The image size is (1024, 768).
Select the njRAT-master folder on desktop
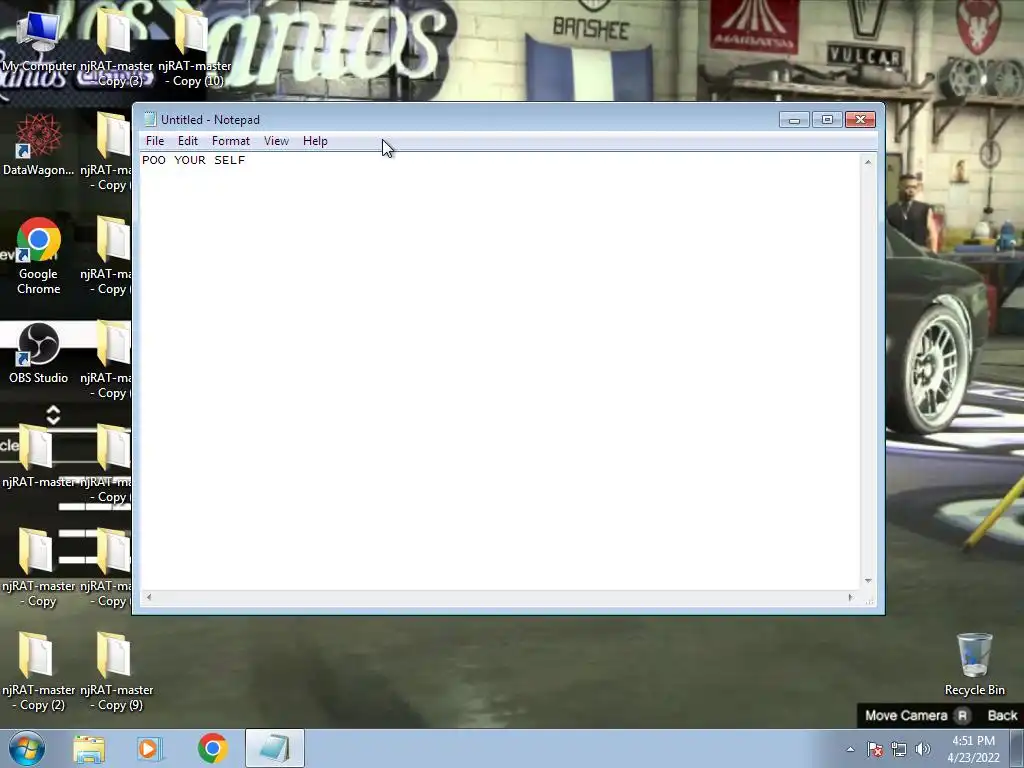click(37, 456)
